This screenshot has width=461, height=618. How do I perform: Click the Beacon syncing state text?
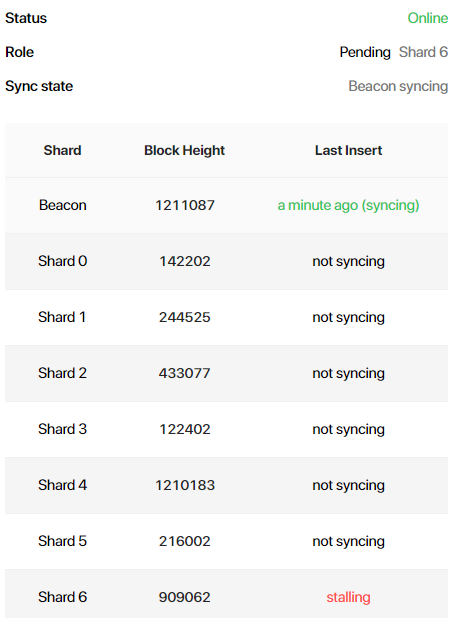[x=398, y=86]
